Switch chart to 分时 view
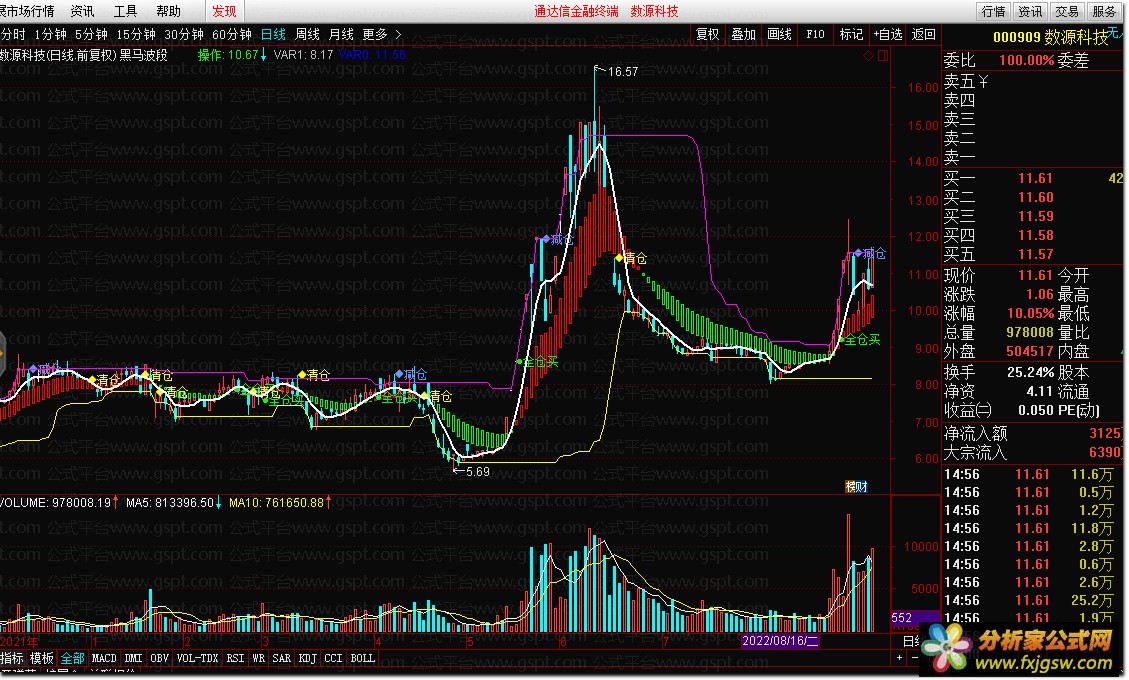 [13, 35]
